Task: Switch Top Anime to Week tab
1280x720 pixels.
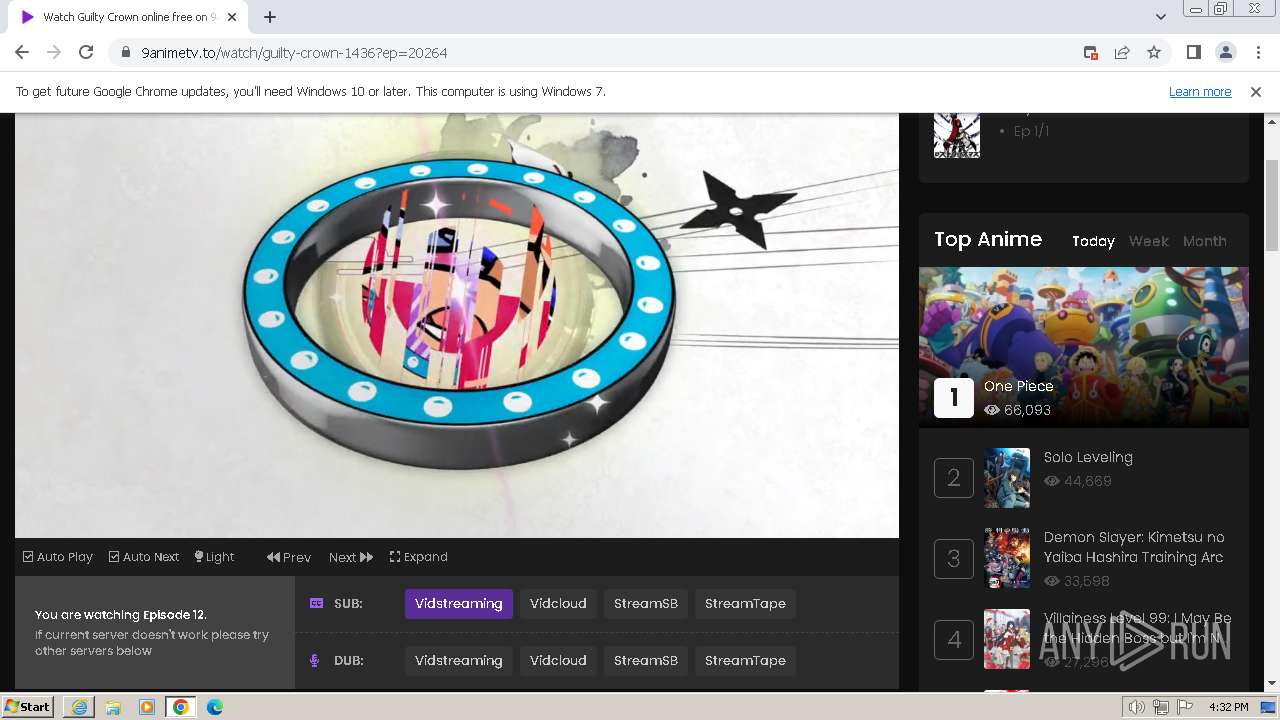Action: [1149, 241]
